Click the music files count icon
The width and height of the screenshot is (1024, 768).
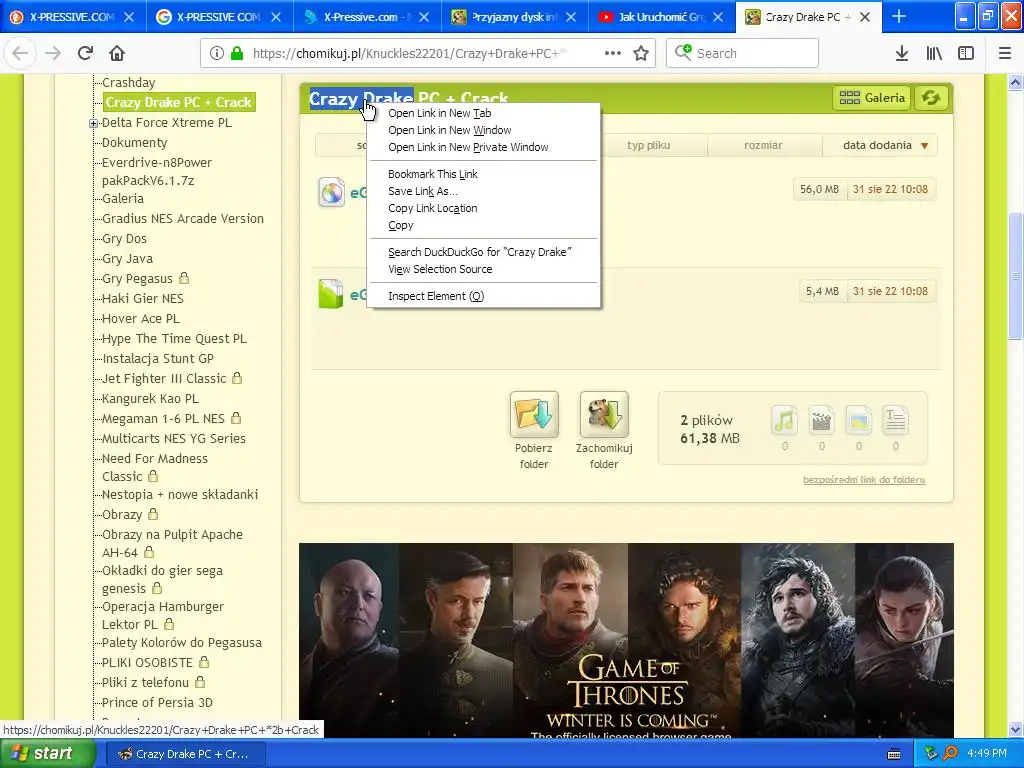pyautogui.click(x=784, y=421)
